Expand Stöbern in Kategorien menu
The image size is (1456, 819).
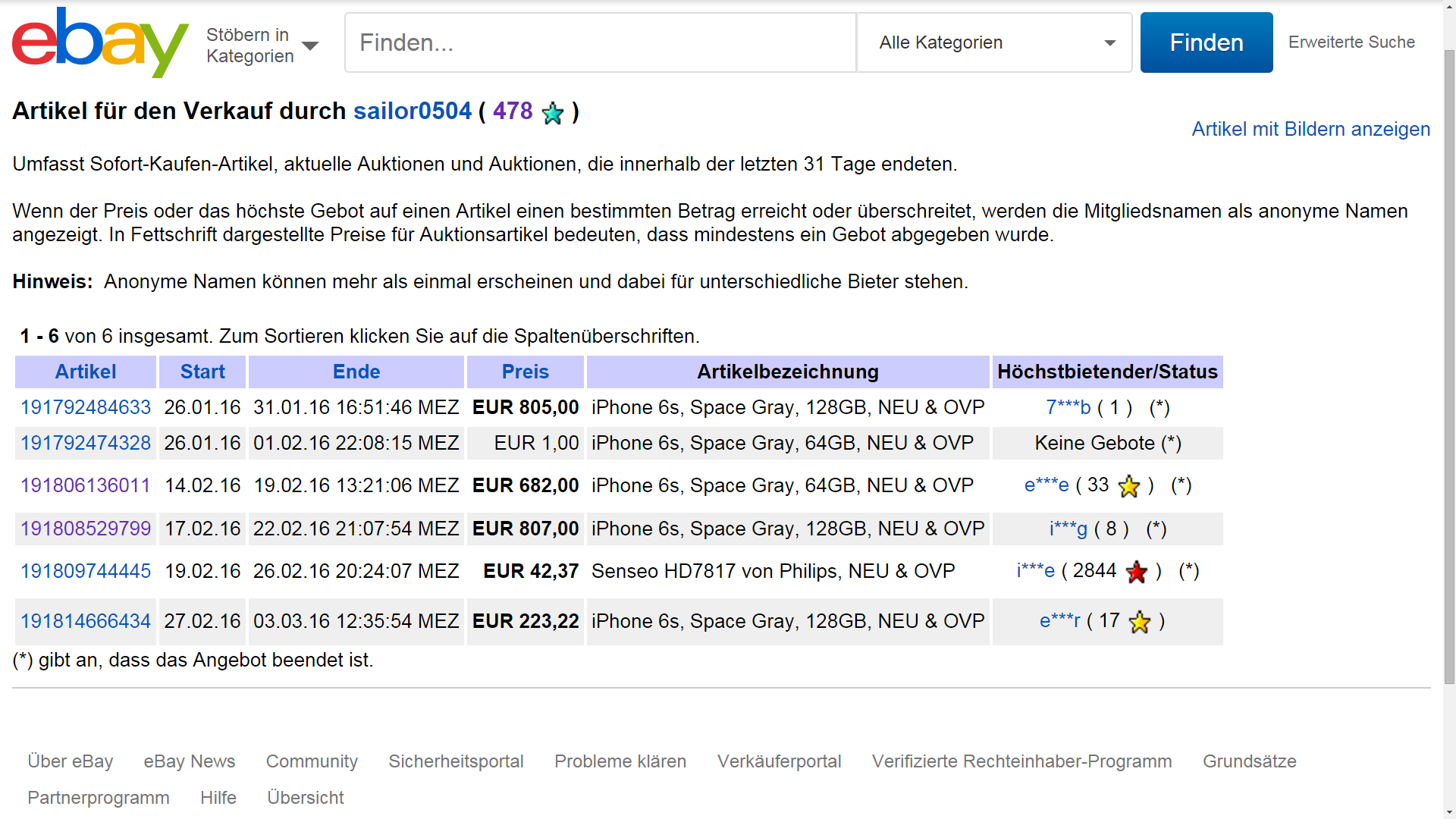pos(262,45)
